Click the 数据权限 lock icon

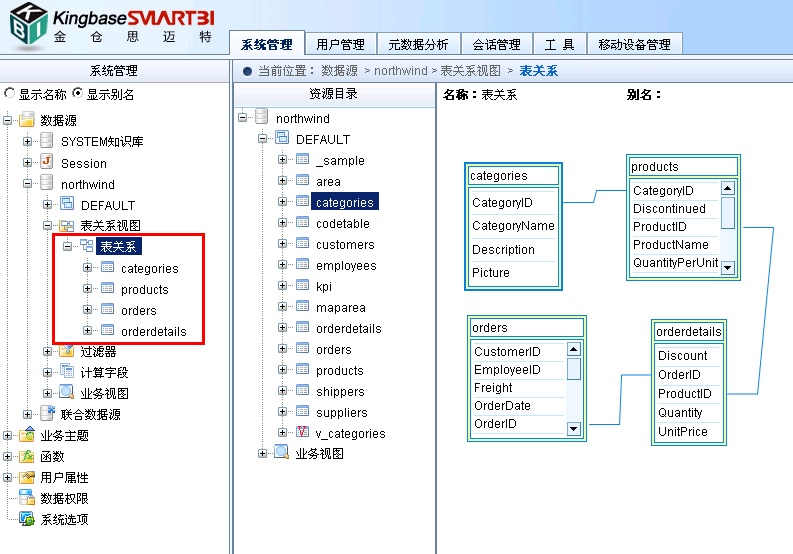27,497
